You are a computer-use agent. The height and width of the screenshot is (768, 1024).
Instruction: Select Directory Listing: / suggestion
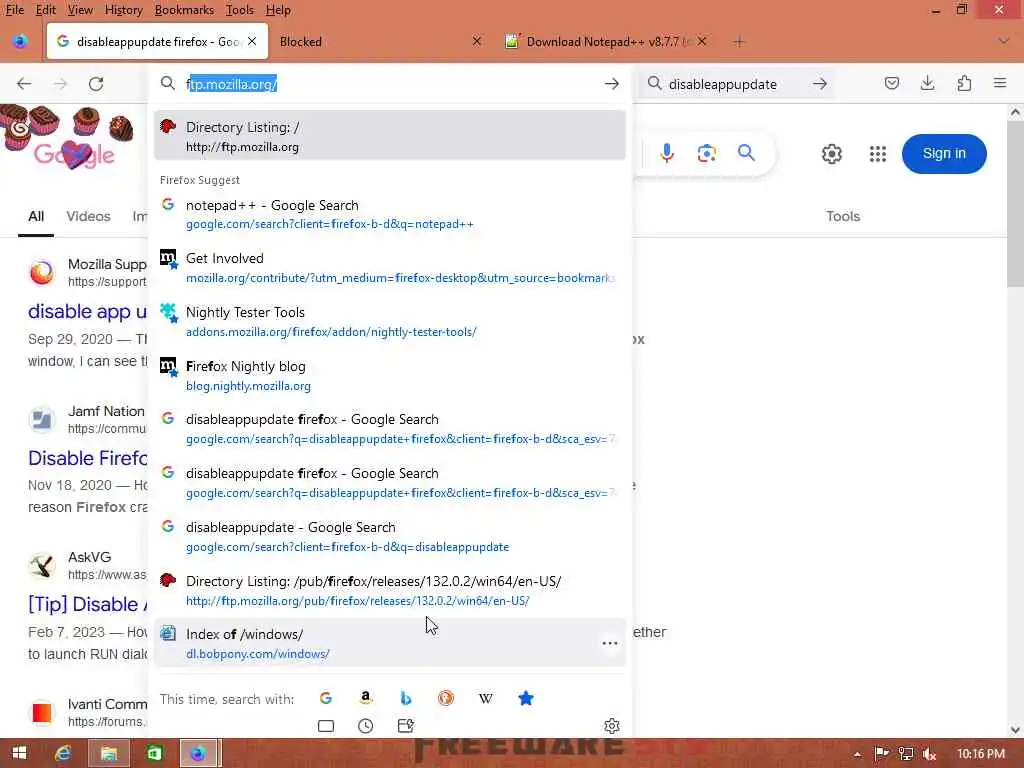[x=390, y=136]
